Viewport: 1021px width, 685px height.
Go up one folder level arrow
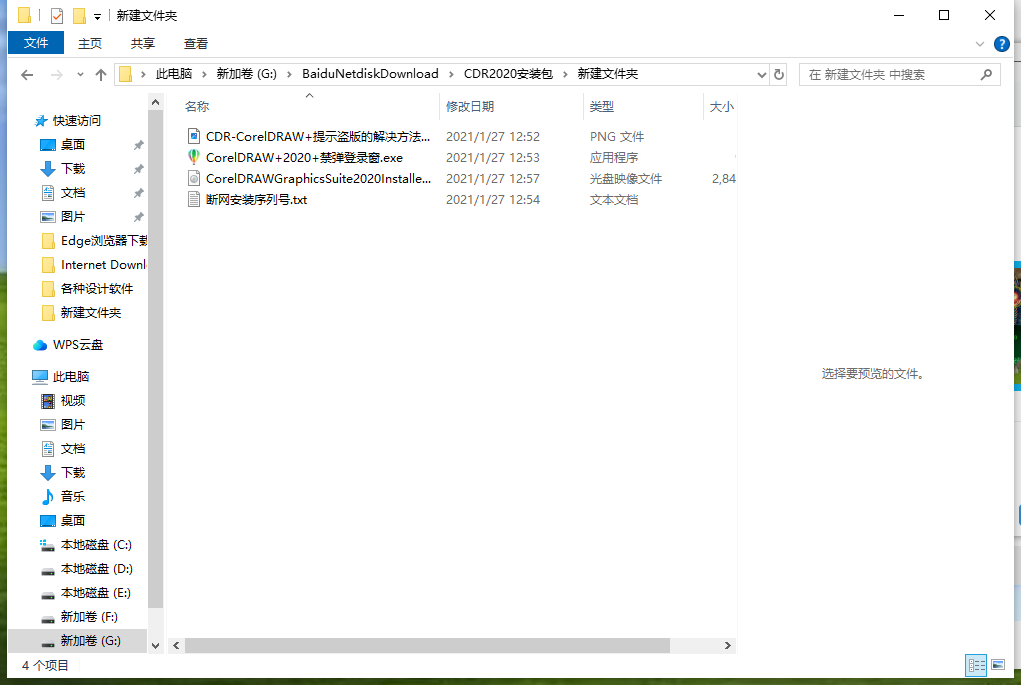tap(101, 75)
